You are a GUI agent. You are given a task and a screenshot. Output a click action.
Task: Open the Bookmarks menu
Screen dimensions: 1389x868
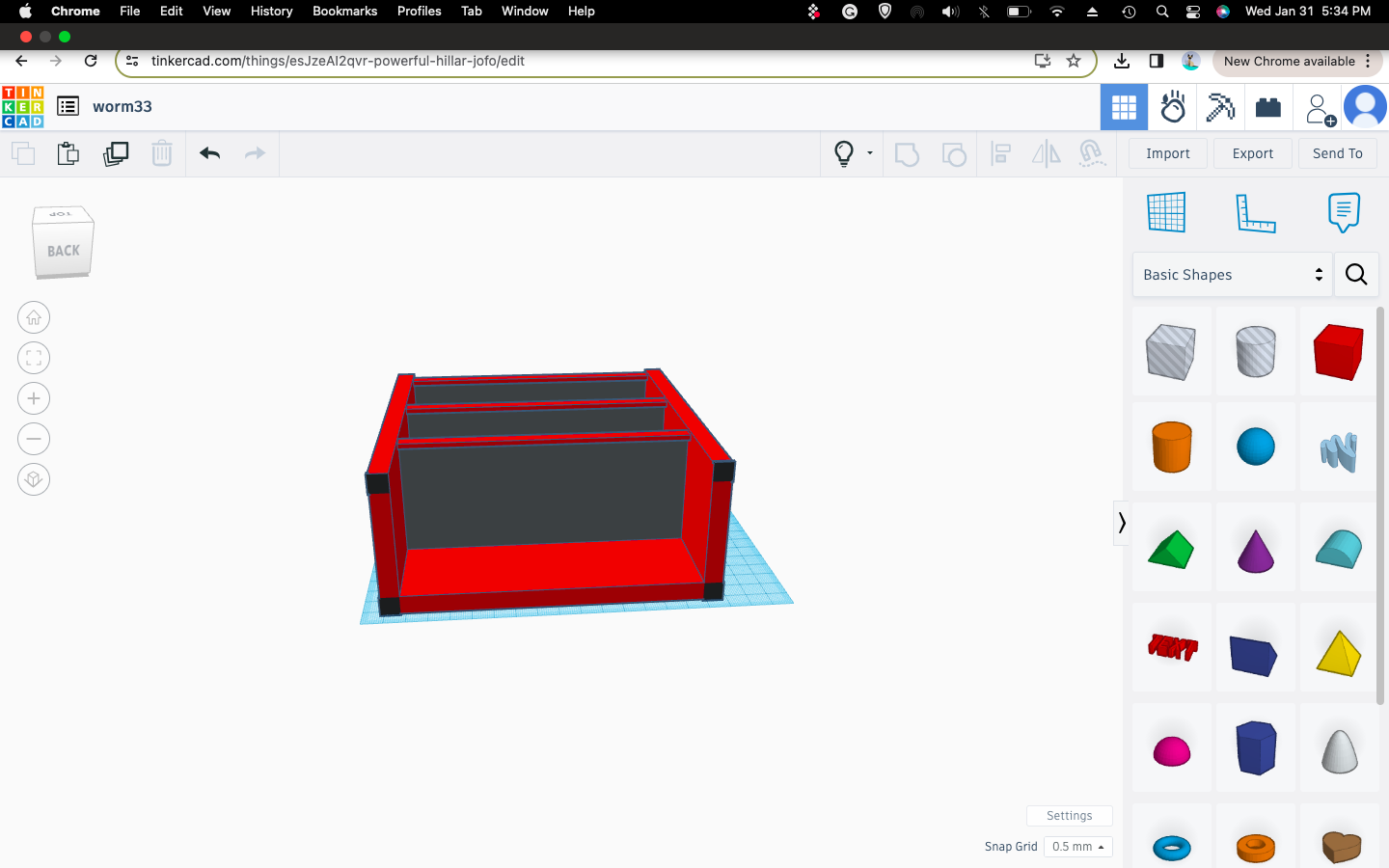point(344,11)
